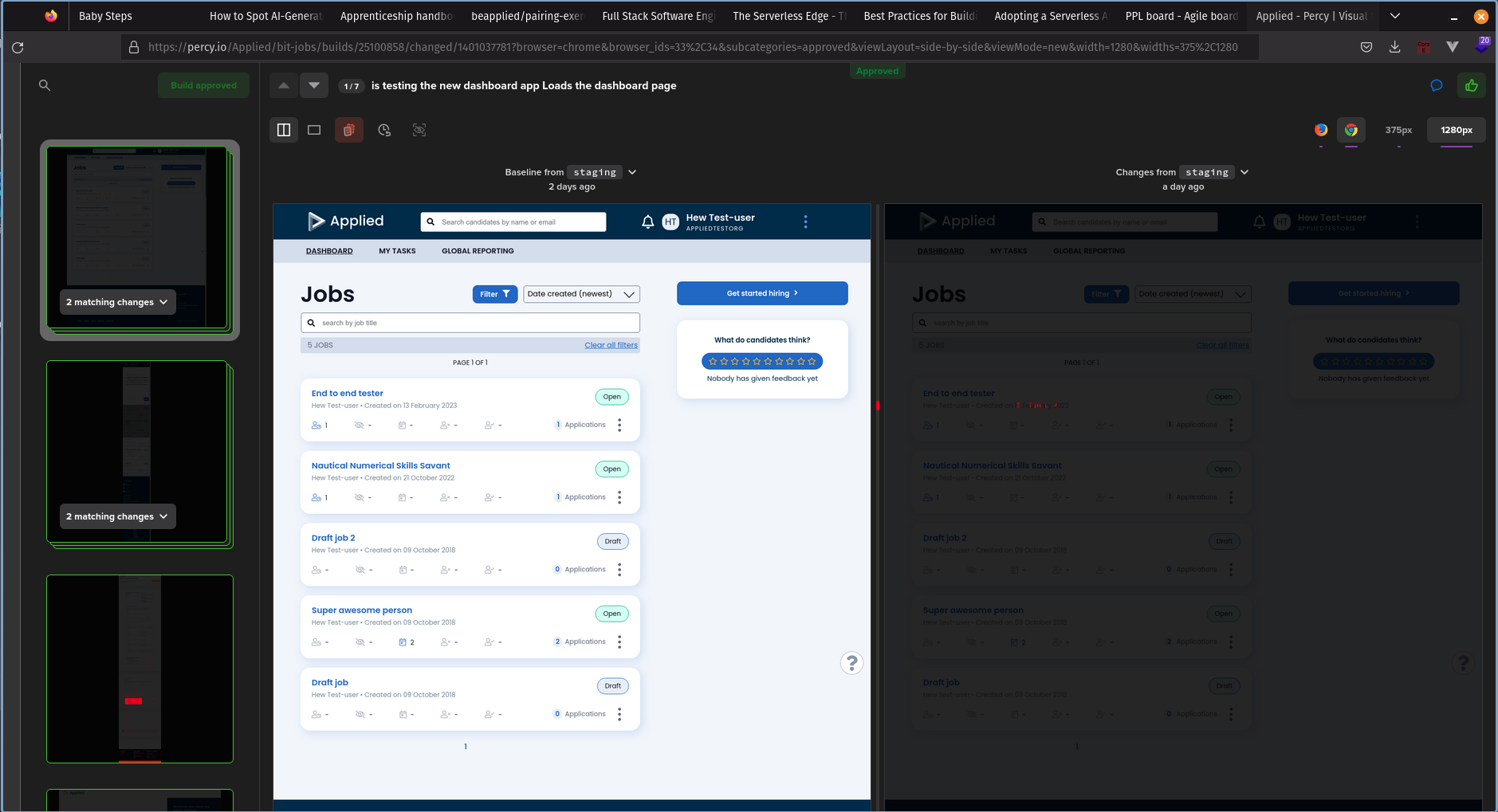Open the Draft job 2 link
1498x812 pixels.
(333, 538)
